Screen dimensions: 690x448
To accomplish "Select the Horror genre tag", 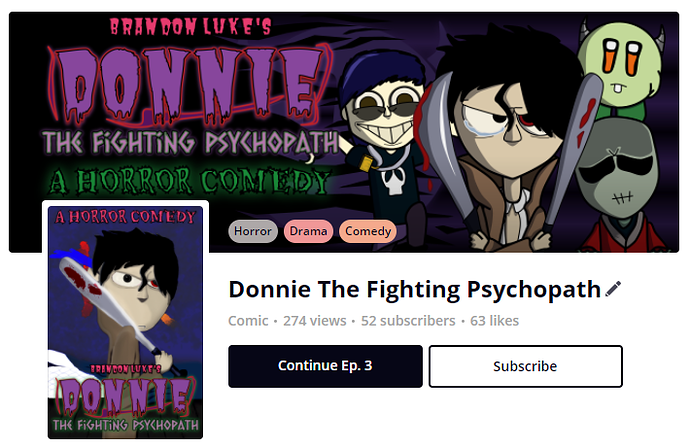I will [x=253, y=231].
